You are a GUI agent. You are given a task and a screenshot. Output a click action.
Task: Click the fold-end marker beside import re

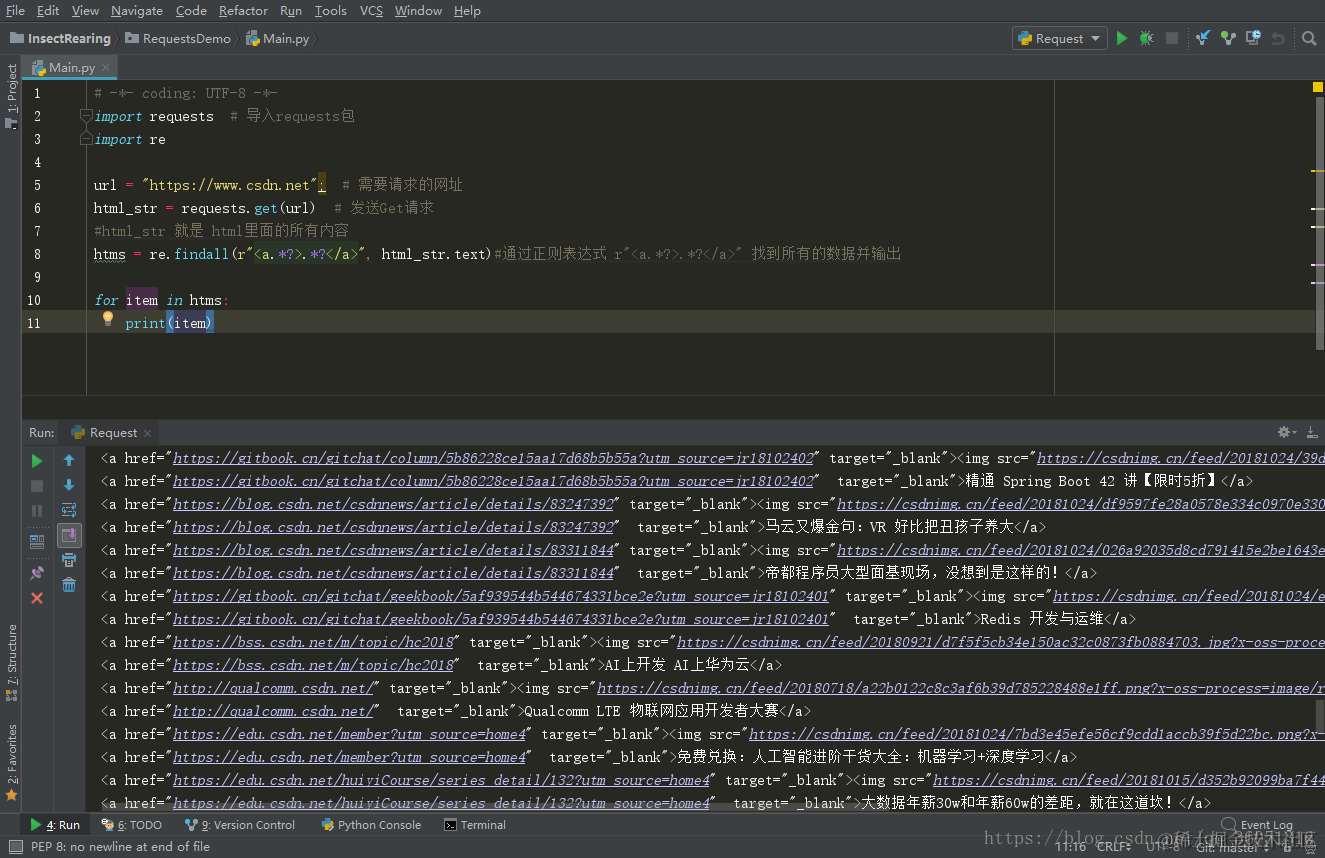pos(86,139)
